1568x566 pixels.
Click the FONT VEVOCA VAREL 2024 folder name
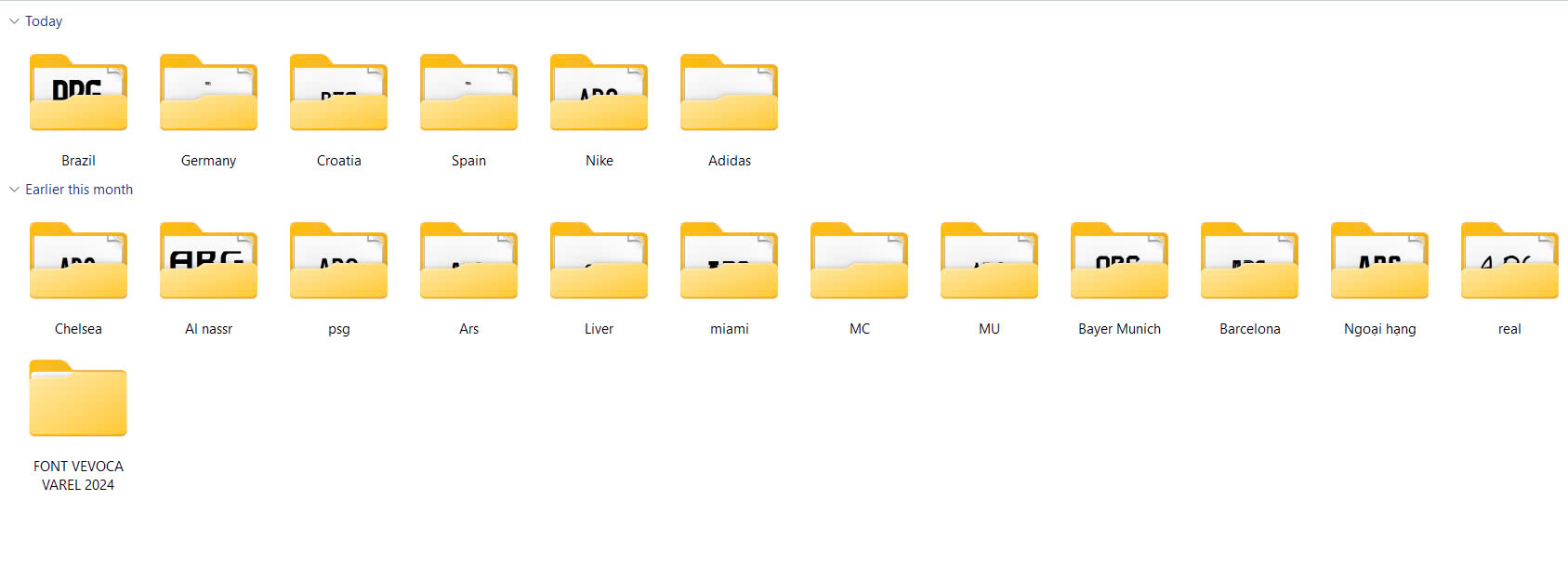tap(78, 476)
